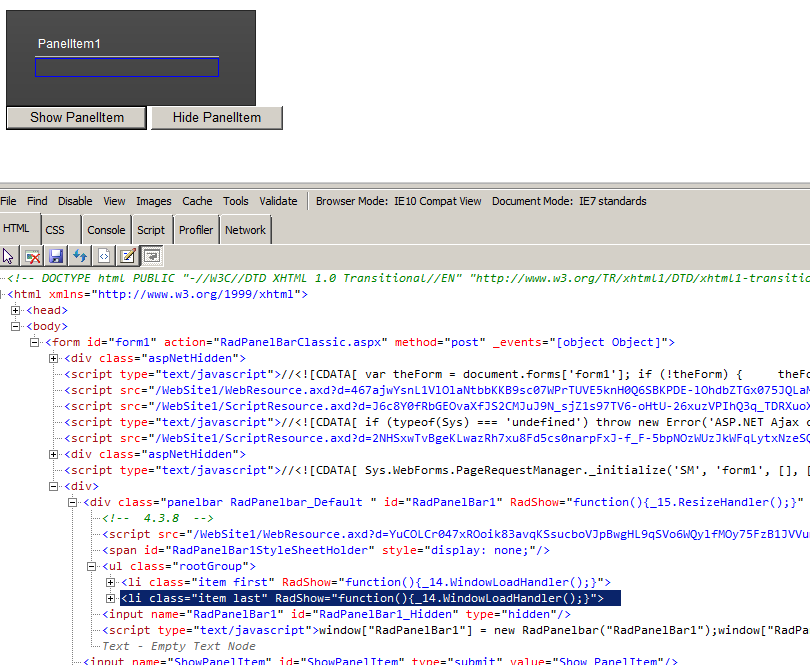Open the Tools menu
The image size is (810, 665).
[x=236, y=201]
